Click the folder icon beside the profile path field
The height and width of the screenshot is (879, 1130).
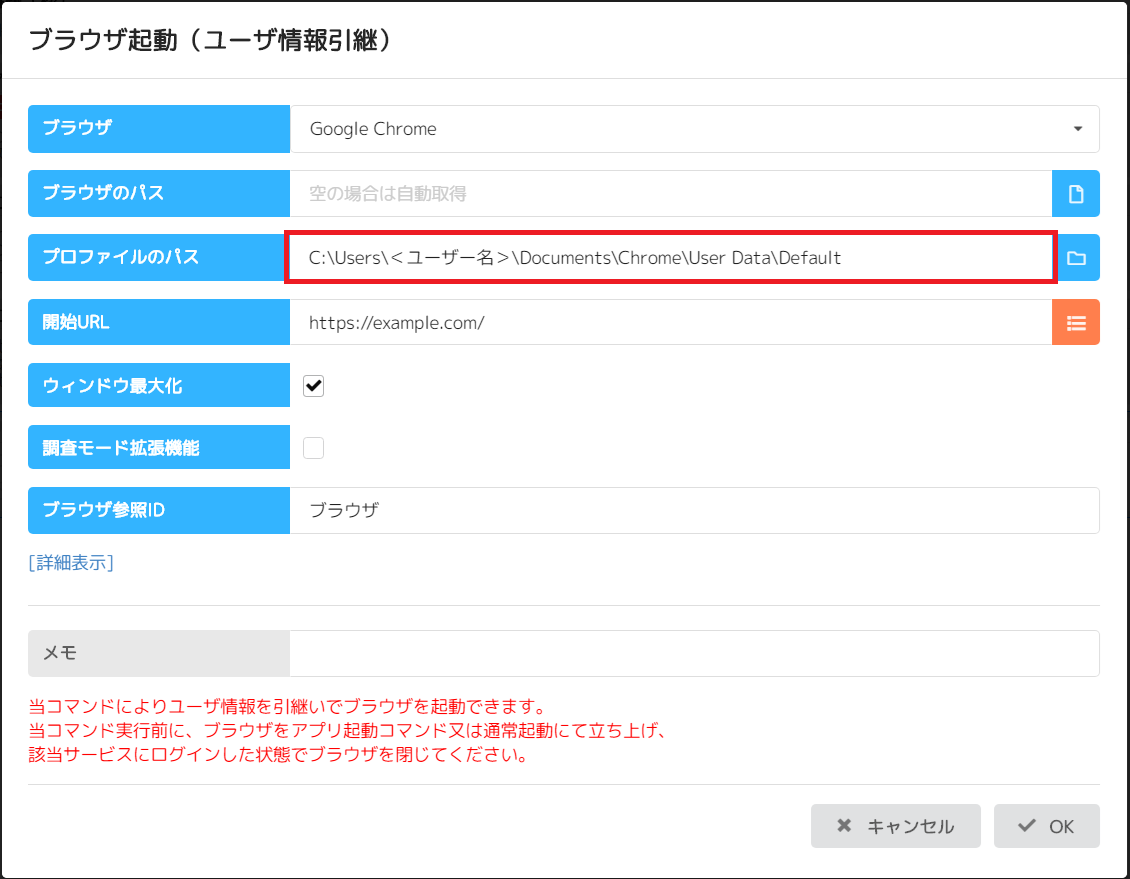coord(1076,258)
